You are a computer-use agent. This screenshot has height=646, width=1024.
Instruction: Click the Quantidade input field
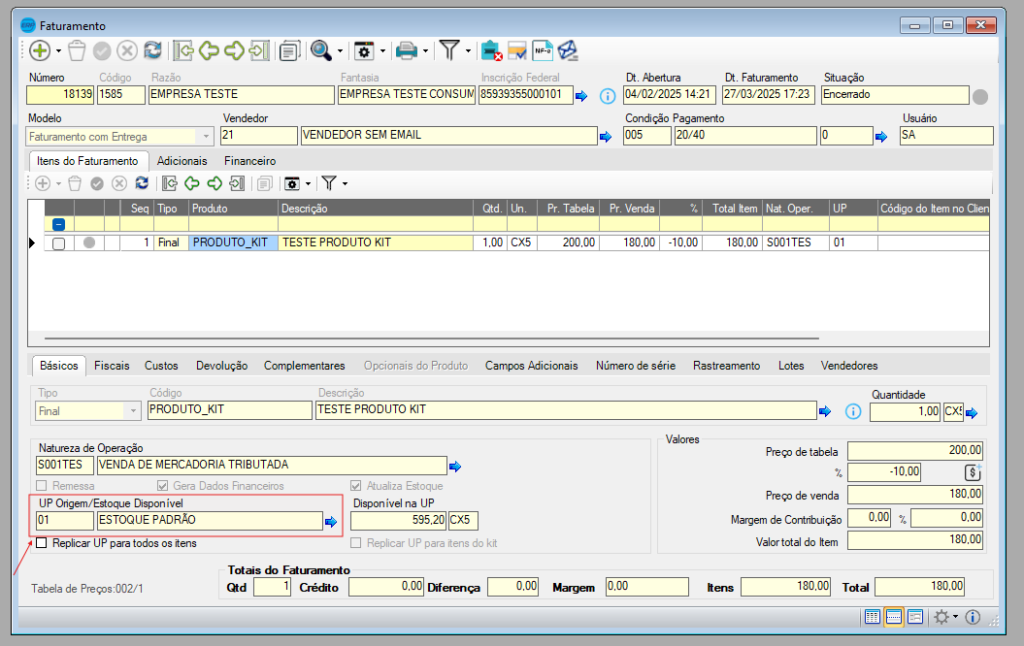click(905, 412)
